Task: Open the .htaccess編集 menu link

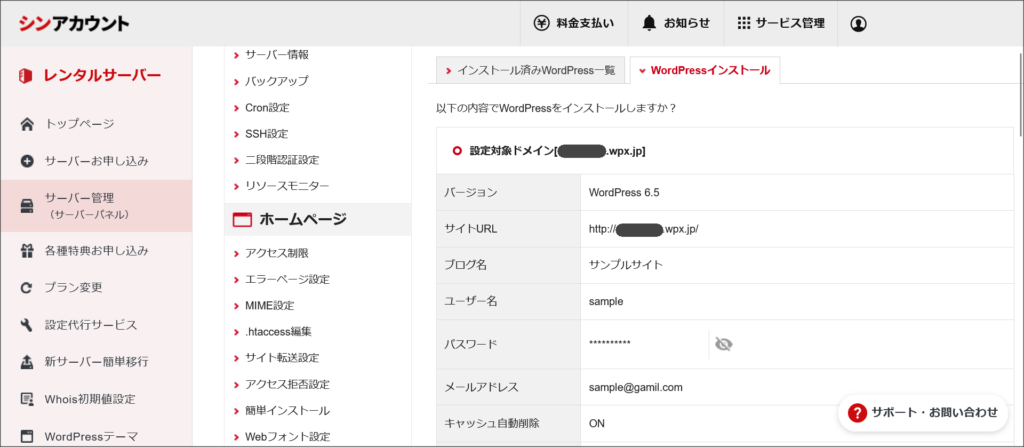Action: (278, 332)
